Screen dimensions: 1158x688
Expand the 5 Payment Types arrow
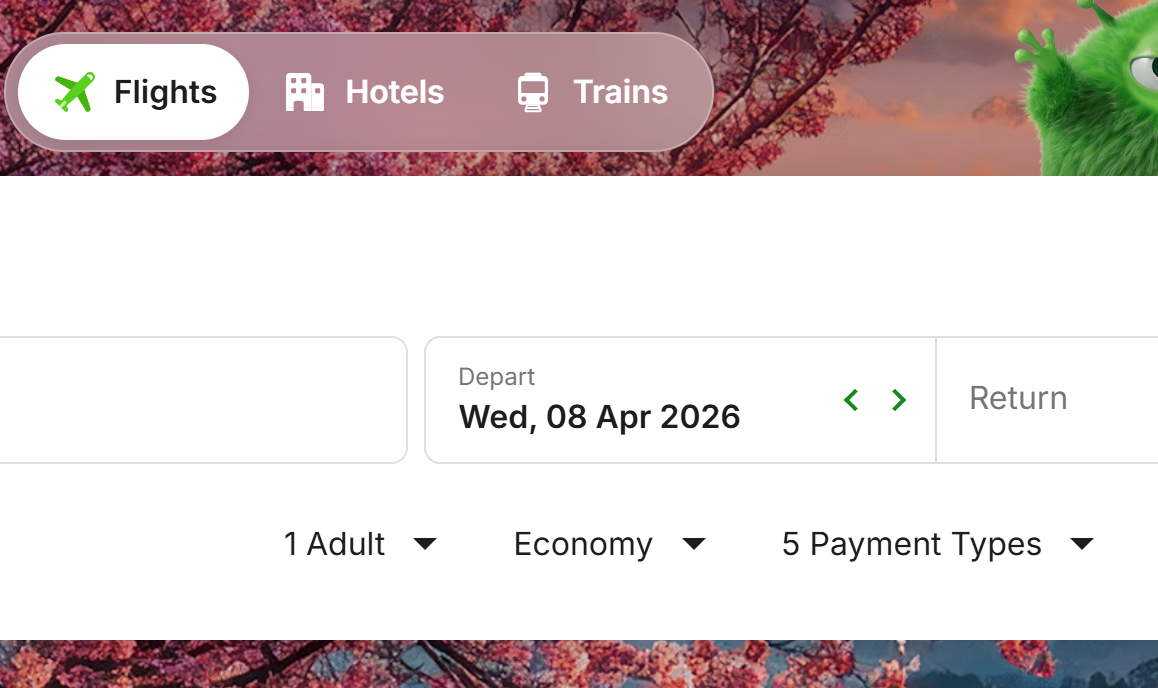point(1082,544)
